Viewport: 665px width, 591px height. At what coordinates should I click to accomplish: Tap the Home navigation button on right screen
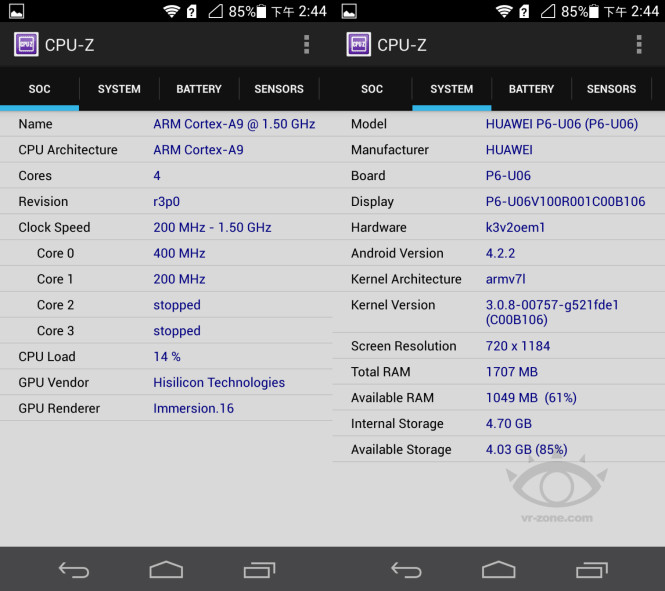[x=499, y=569]
